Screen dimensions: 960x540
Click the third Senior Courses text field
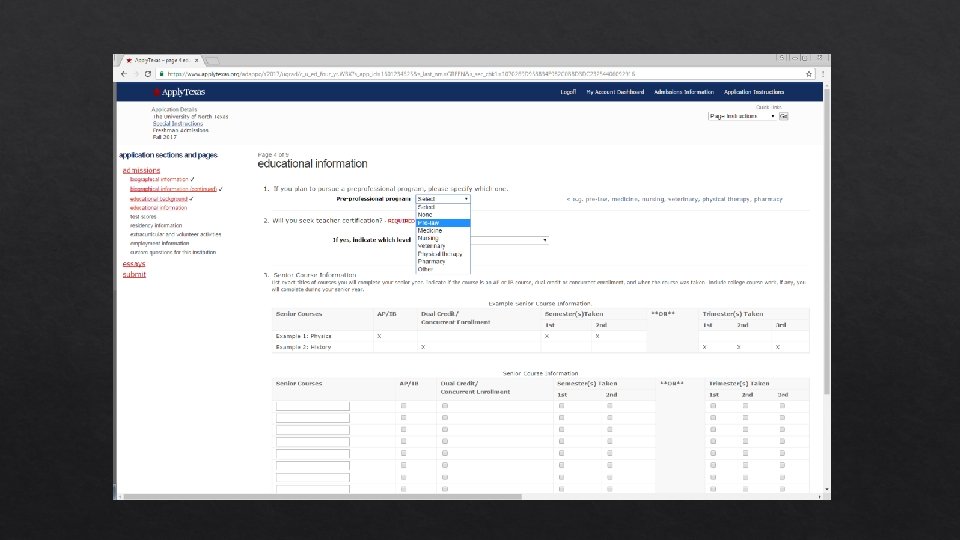pos(313,430)
